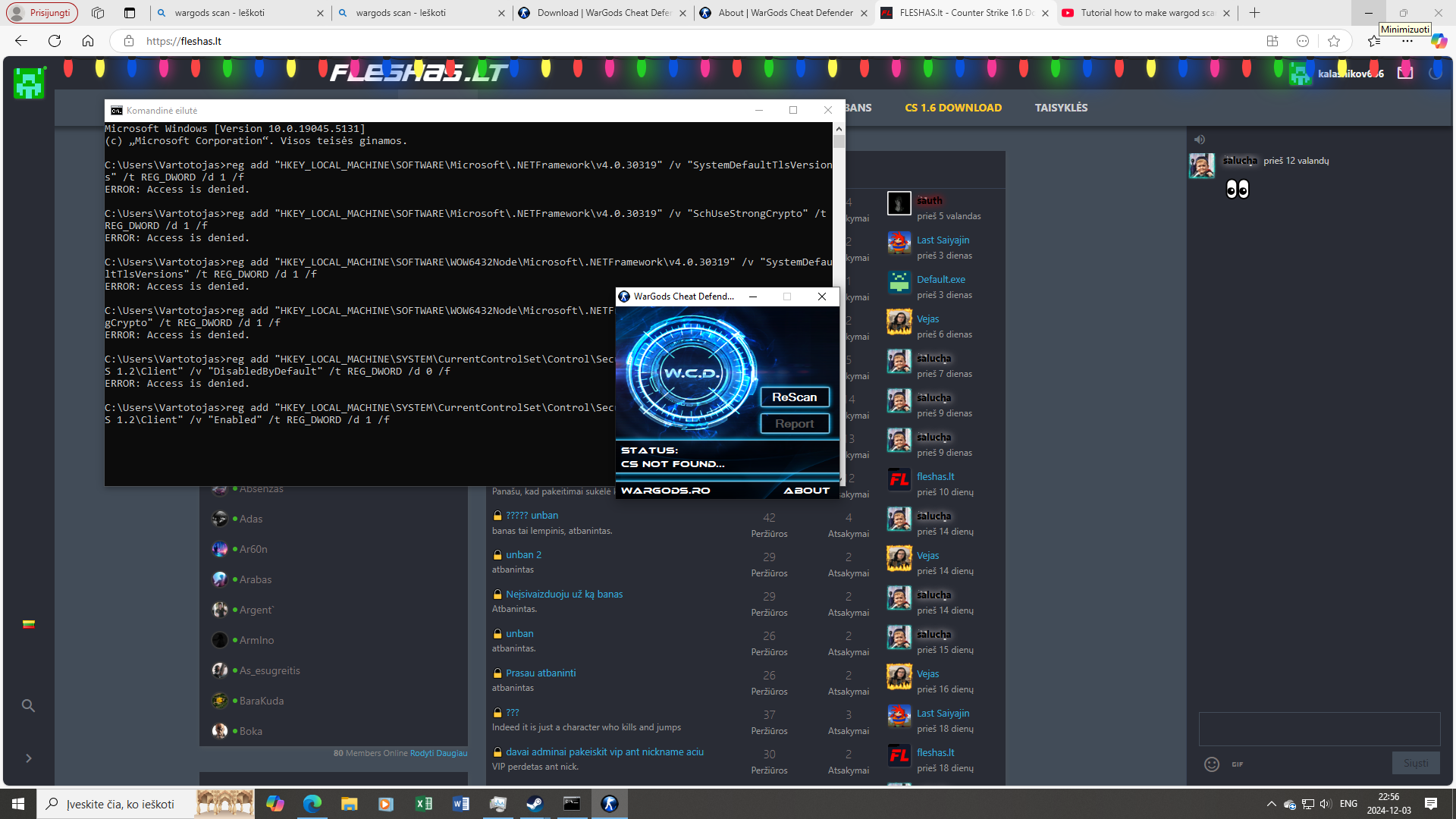Switch to first wargods scan search tab
The height and width of the screenshot is (819, 1456).
point(240,13)
